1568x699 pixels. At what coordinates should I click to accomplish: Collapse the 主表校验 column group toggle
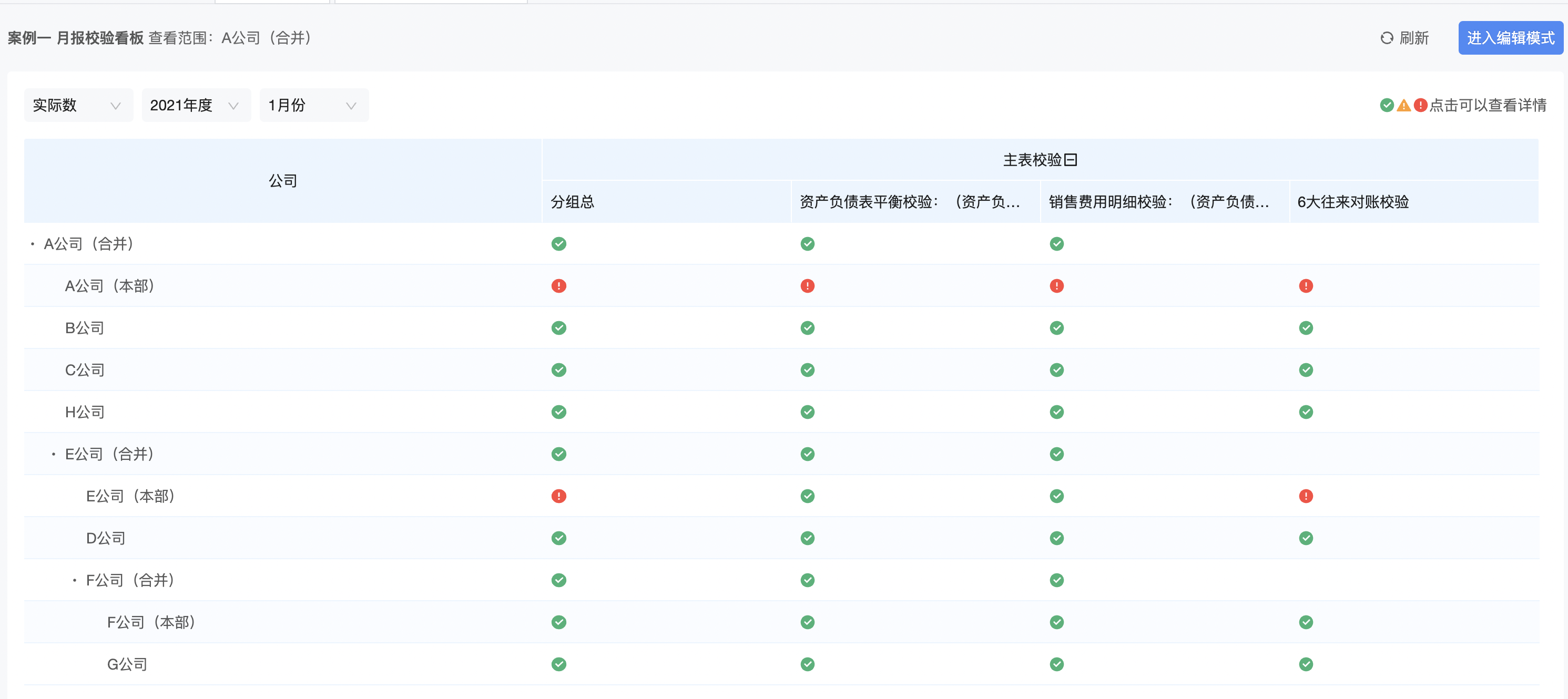pos(1070,160)
